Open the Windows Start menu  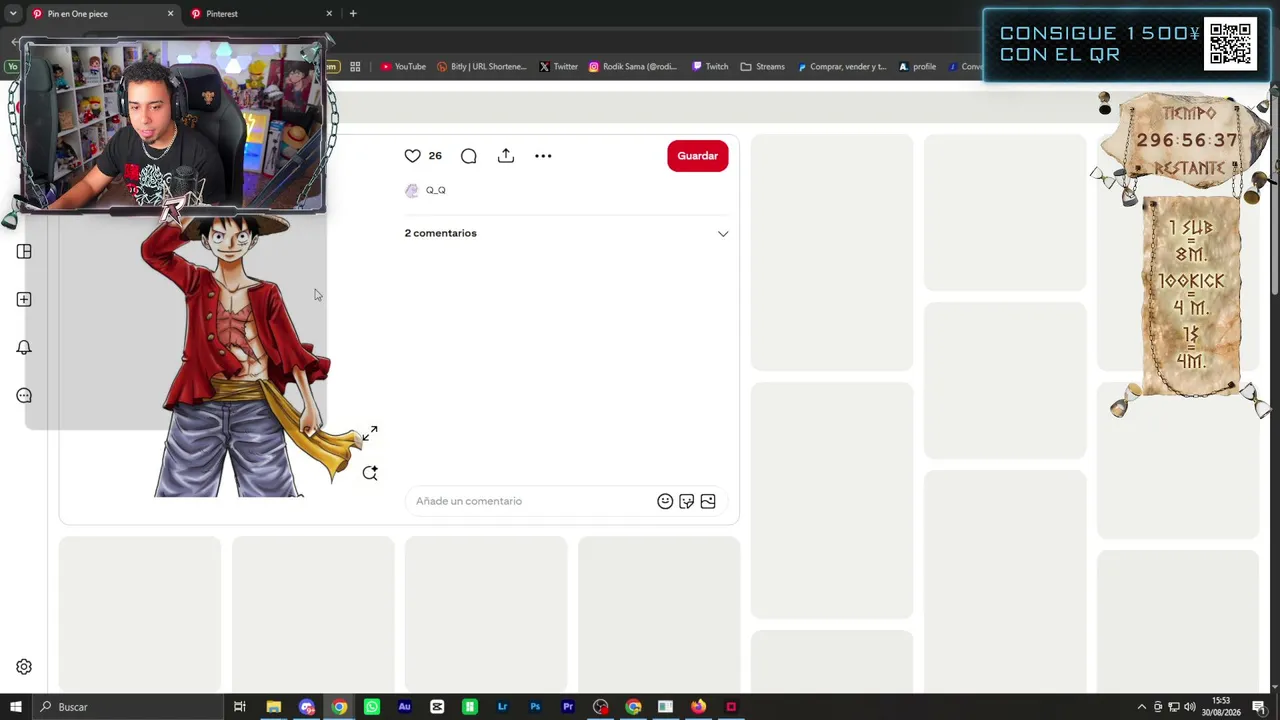[x=15, y=707]
